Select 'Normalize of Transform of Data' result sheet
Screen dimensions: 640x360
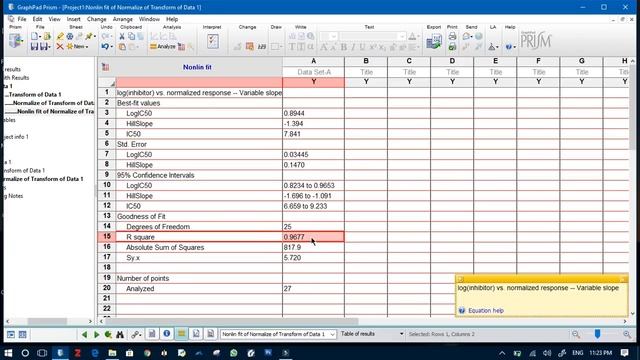coord(53,103)
